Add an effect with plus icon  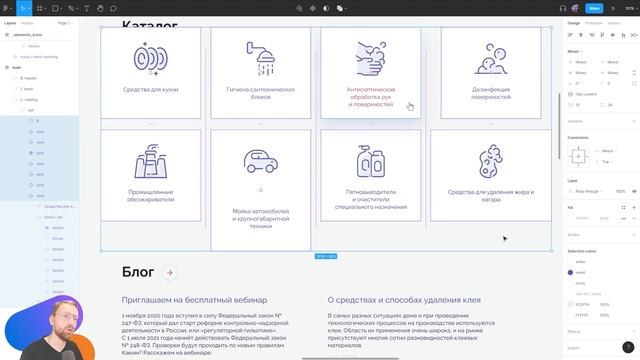(x=634, y=331)
